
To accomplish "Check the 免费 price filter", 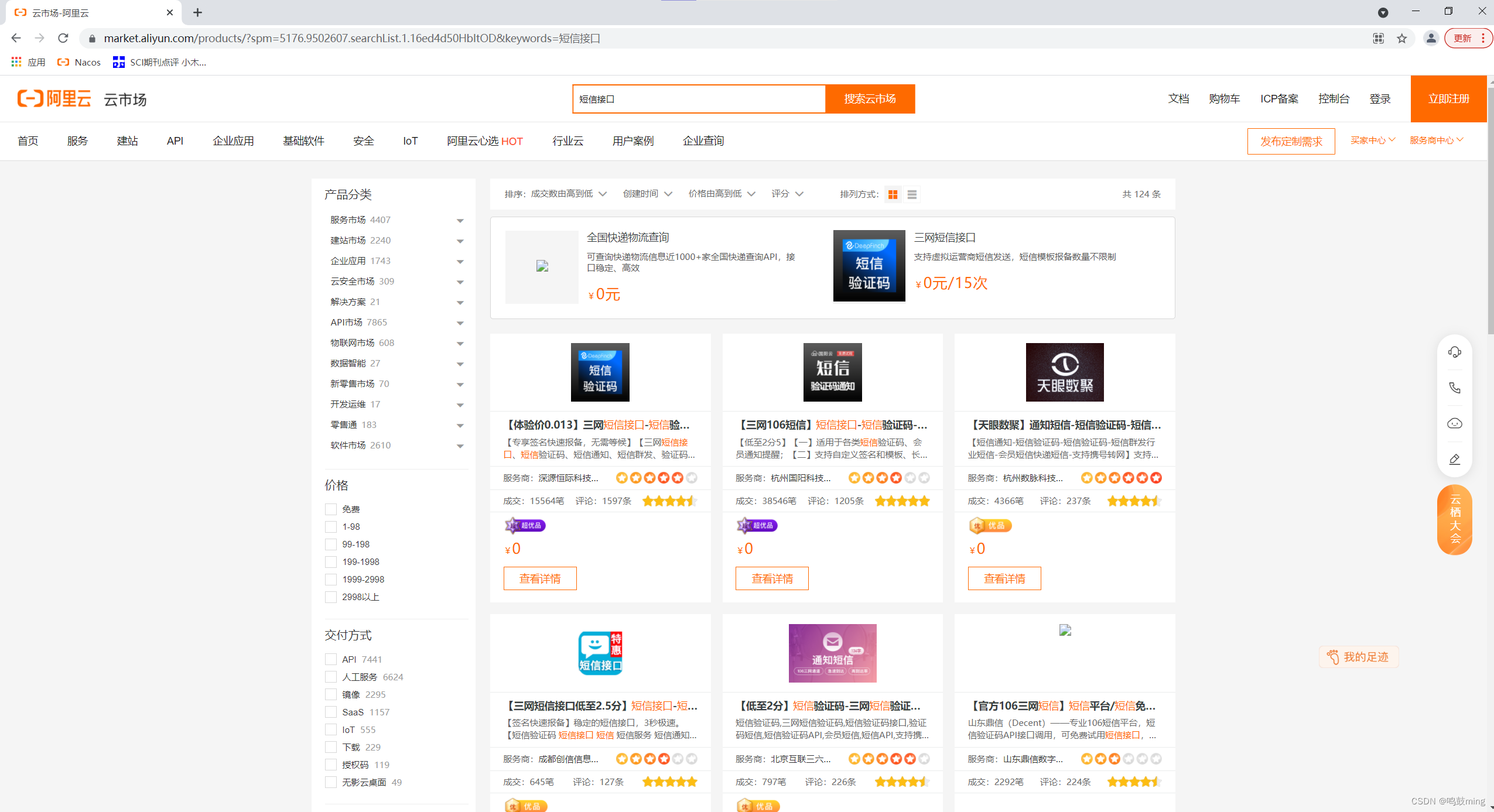I will coord(331,509).
